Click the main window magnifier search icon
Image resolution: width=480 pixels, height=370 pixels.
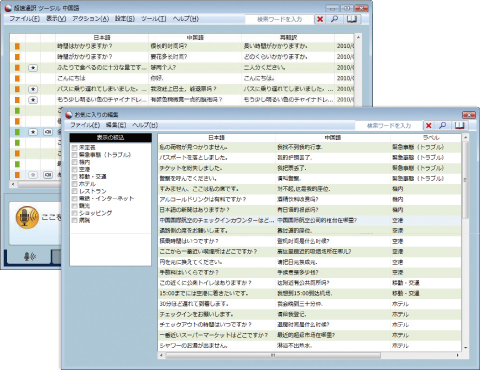(x=334, y=19)
